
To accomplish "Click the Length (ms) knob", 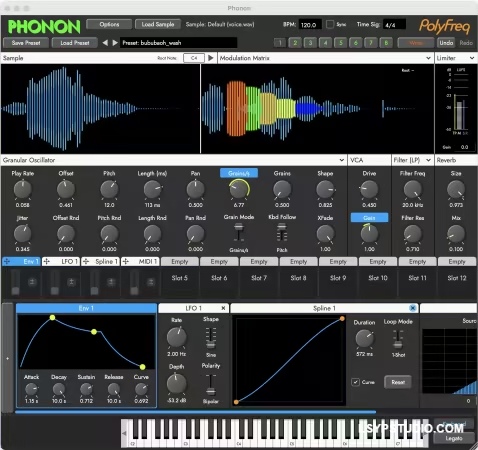I will pos(152,189).
